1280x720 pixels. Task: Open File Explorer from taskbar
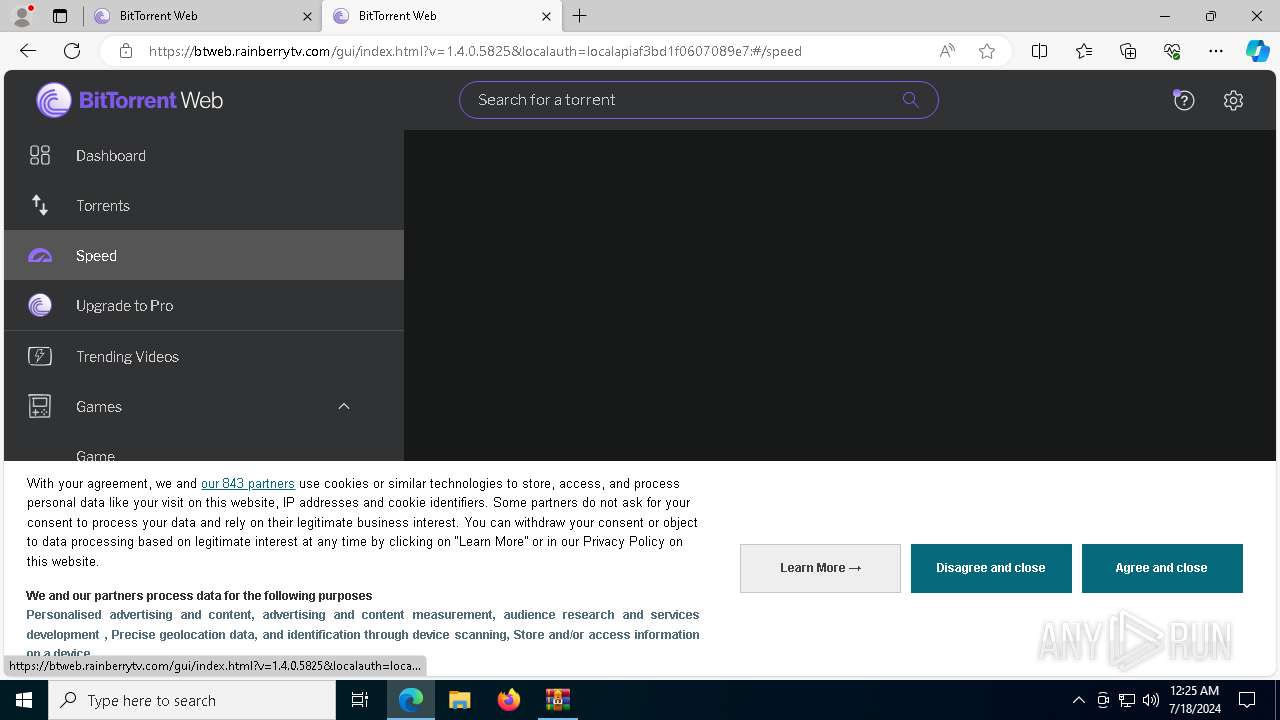click(x=460, y=700)
